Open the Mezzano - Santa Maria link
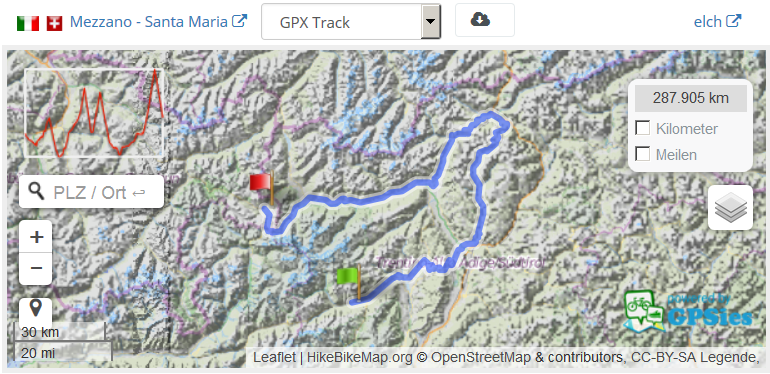 tap(158, 22)
